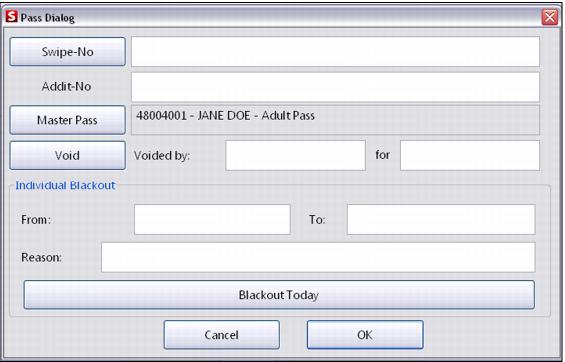Viewport: 565px width, 362px height.
Task: Open the Master Pass selector button
Action: (67, 120)
